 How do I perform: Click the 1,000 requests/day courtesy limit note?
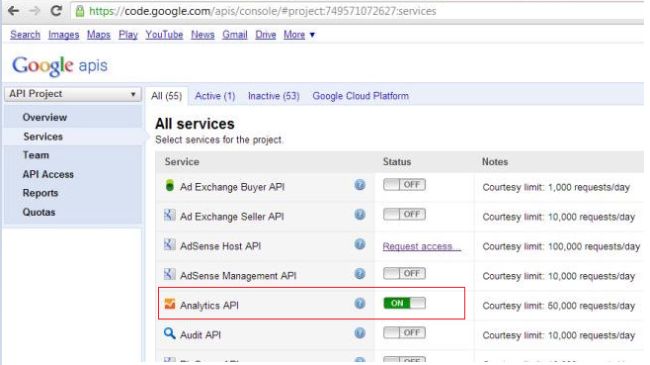point(556,187)
